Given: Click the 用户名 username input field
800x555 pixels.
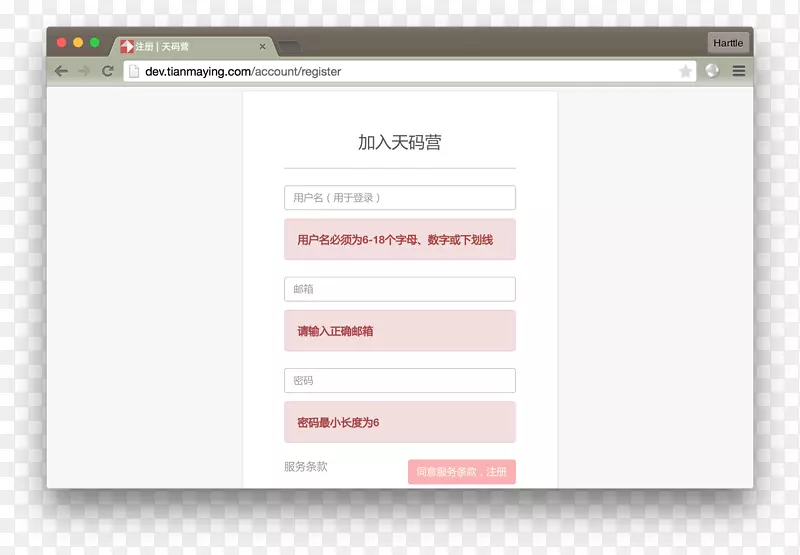Looking at the screenshot, I should pyautogui.click(x=399, y=198).
